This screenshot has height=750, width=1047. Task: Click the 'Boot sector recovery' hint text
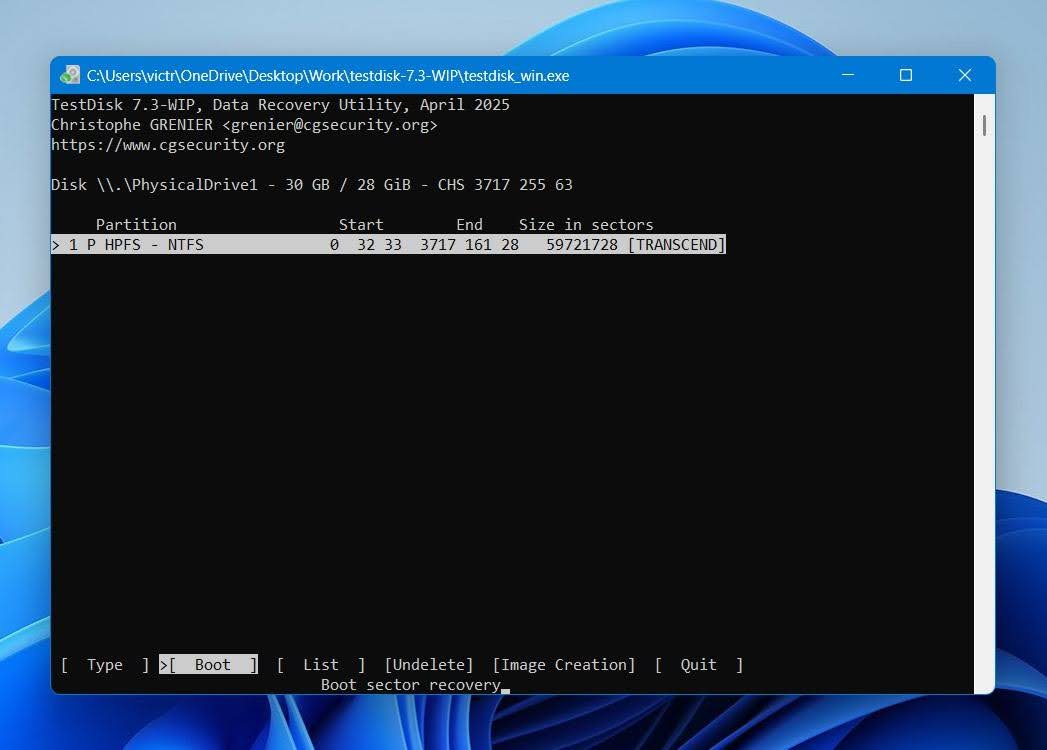pos(411,685)
